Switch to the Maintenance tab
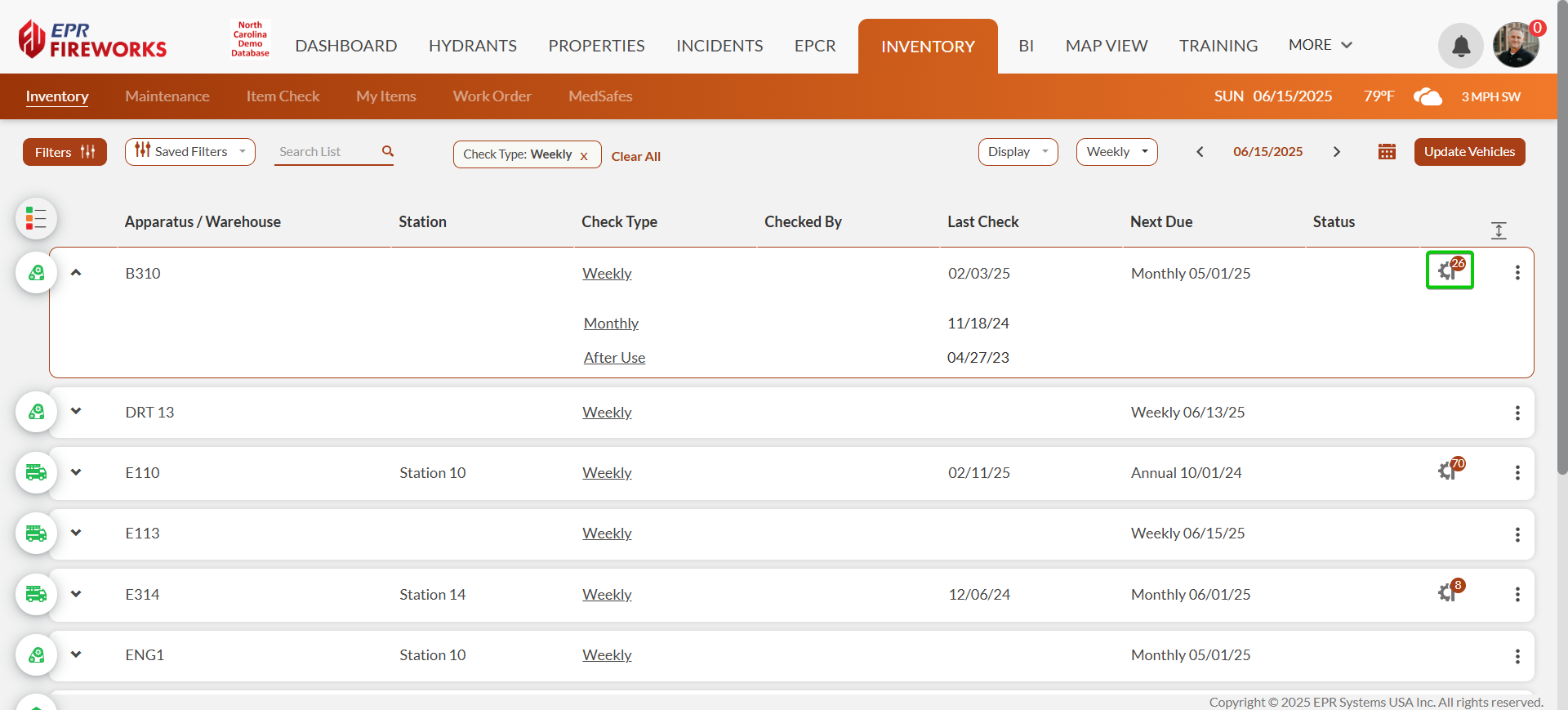 point(167,96)
